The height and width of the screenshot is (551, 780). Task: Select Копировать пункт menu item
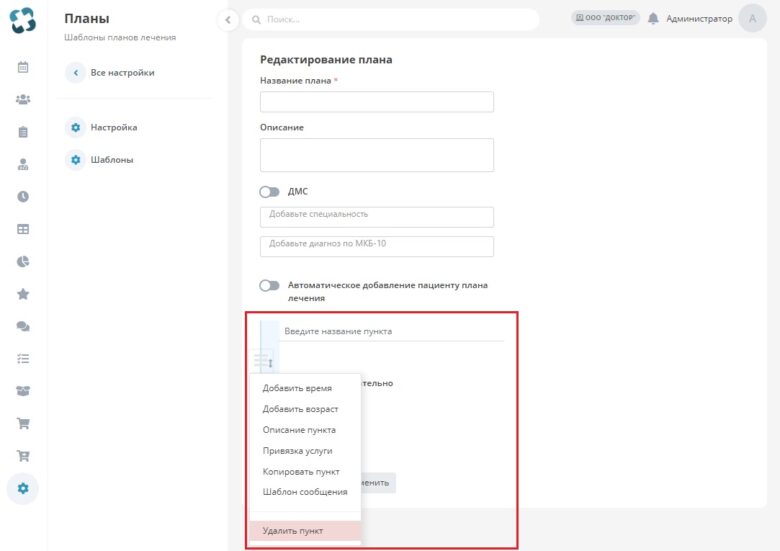pyautogui.click(x=305, y=471)
